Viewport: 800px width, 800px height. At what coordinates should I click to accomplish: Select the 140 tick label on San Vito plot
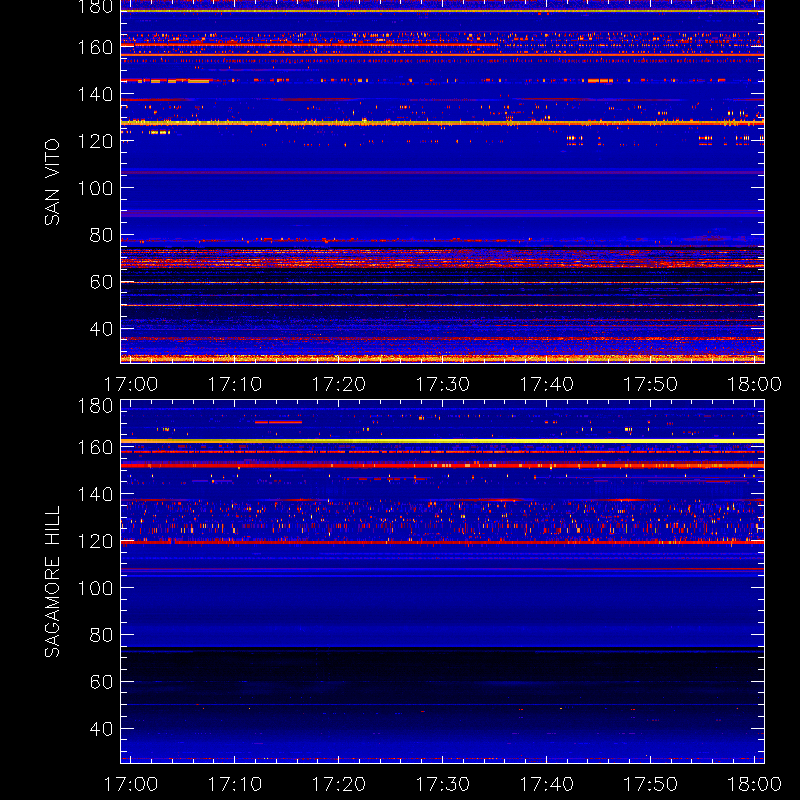95,94
